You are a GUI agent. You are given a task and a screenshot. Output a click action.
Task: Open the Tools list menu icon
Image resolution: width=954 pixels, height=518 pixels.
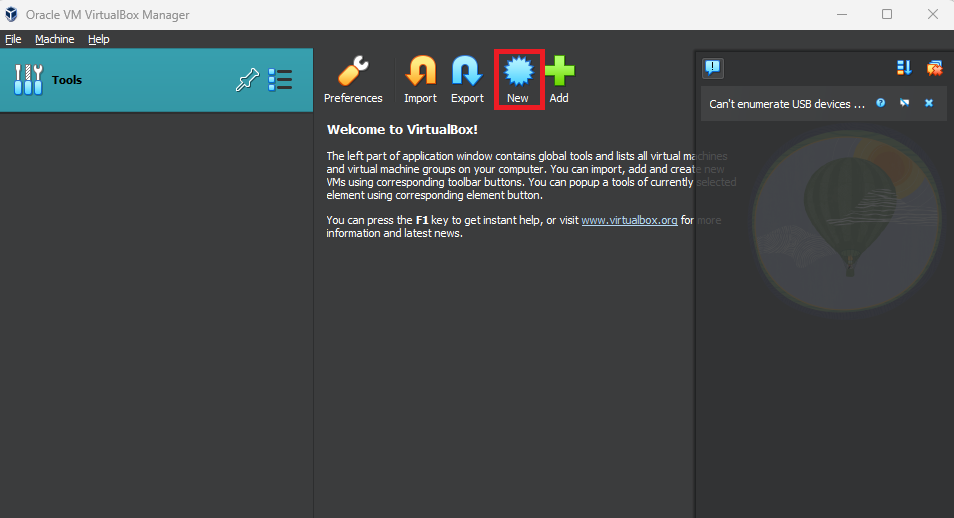280,80
